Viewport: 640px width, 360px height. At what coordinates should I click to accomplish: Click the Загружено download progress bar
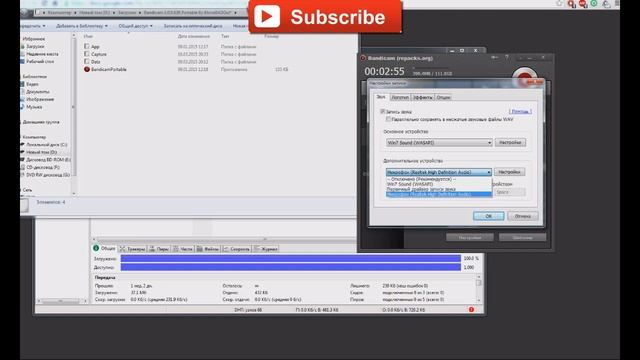click(291, 258)
